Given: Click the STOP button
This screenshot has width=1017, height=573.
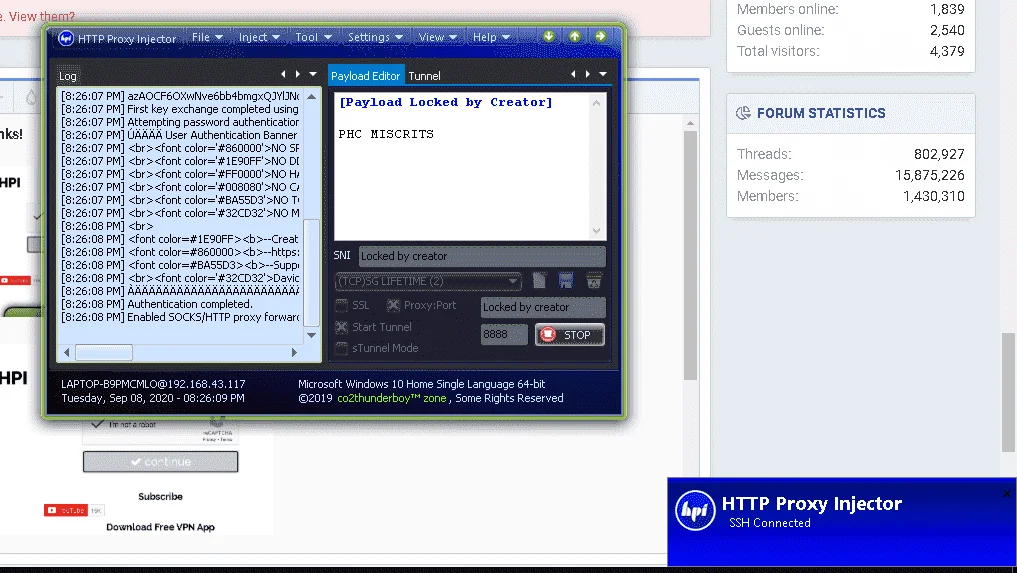Looking at the screenshot, I should pyautogui.click(x=569, y=335).
